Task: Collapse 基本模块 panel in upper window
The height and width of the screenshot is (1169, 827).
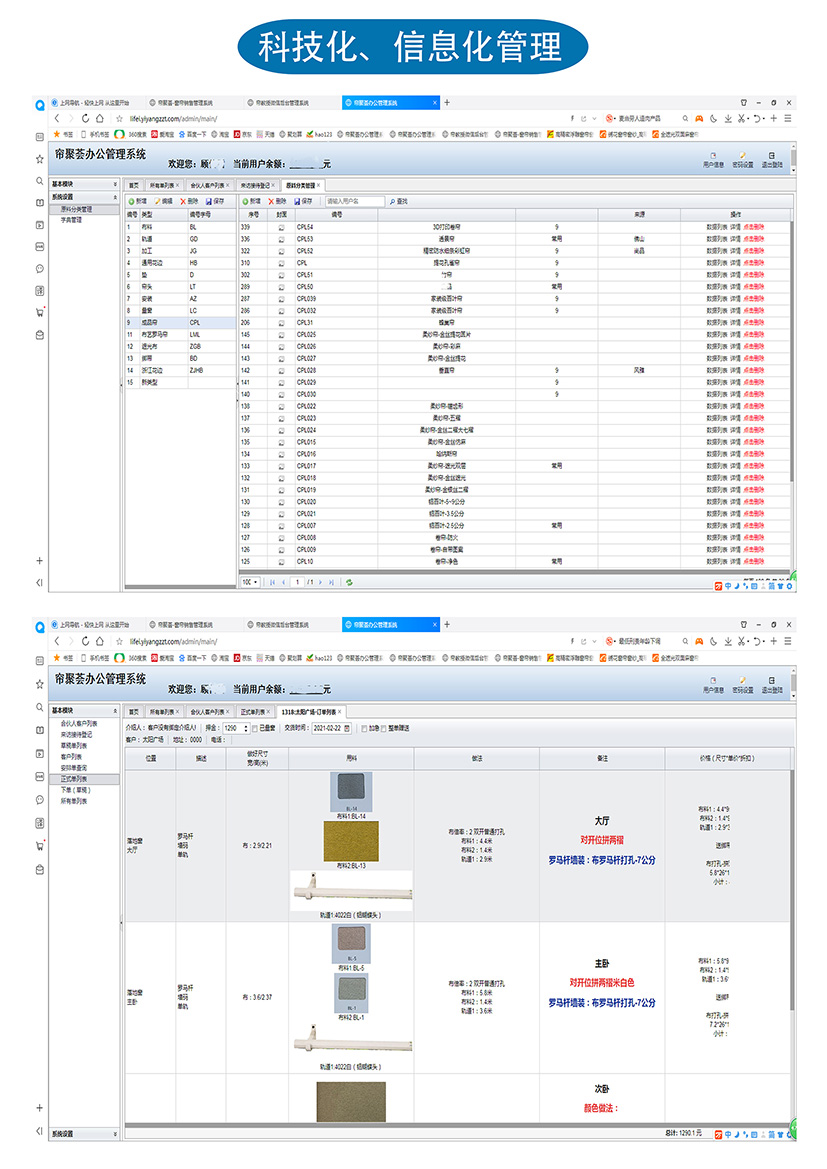Action: click(115, 184)
